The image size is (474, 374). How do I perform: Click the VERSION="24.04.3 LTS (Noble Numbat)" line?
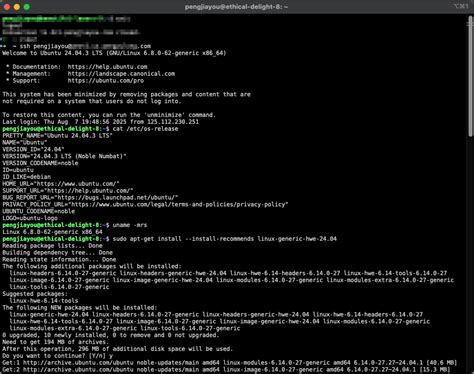pyautogui.click(x=64, y=156)
